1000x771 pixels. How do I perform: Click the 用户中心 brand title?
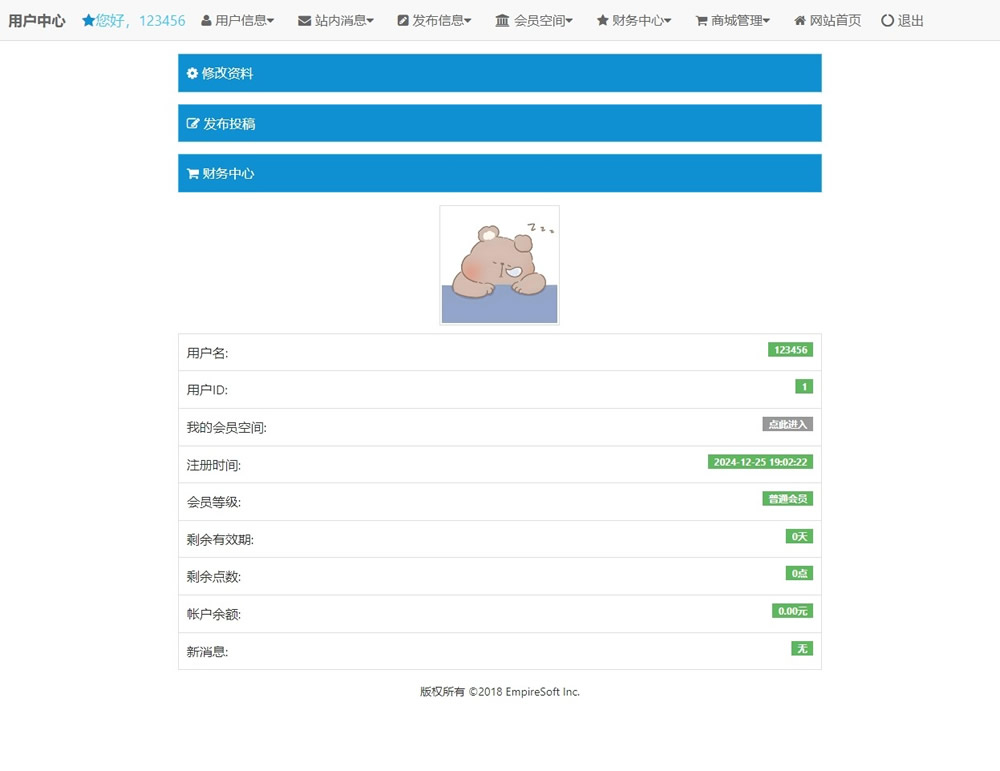[x=37, y=20]
